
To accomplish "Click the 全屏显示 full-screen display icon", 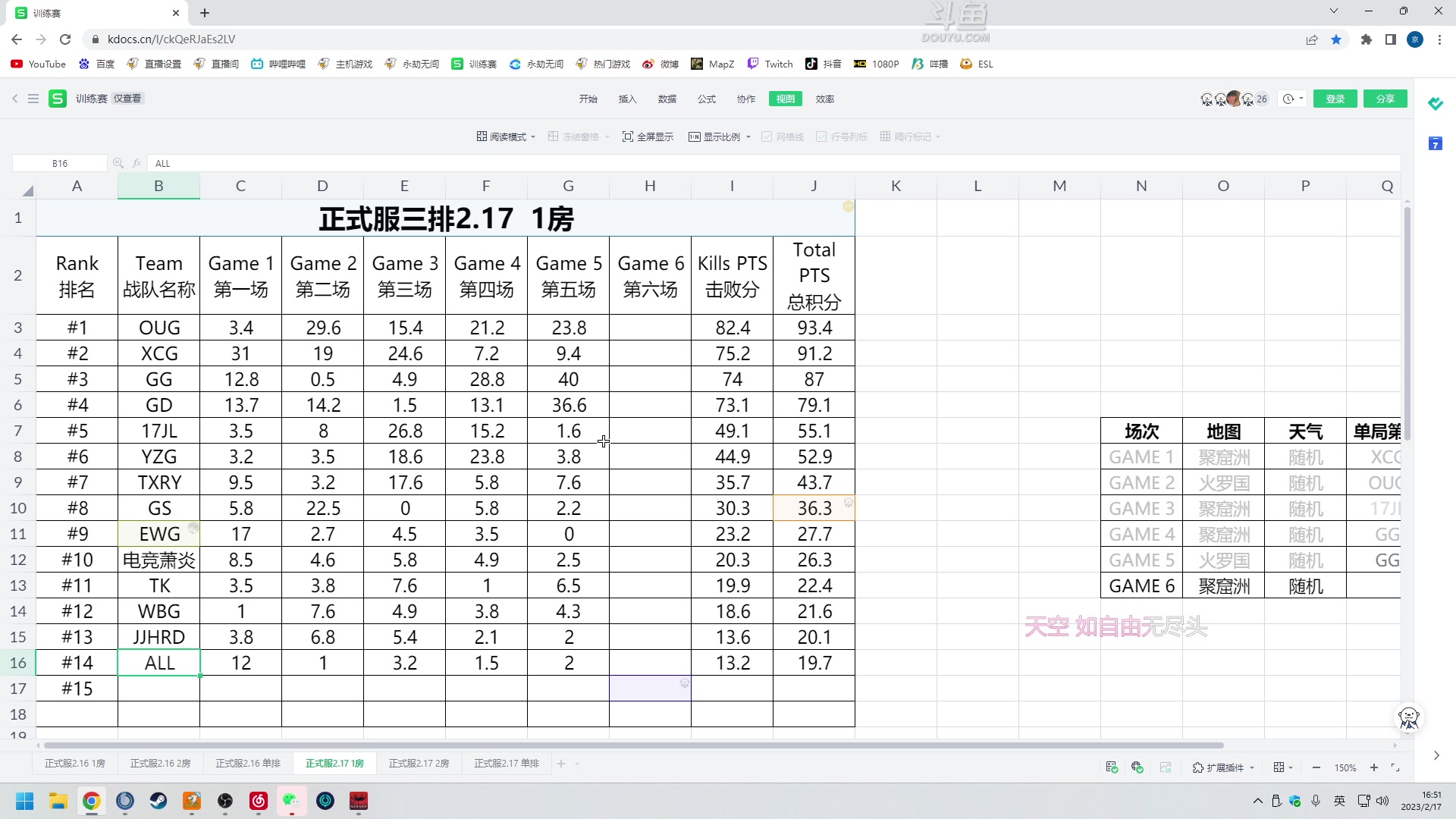I will point(628,136).
